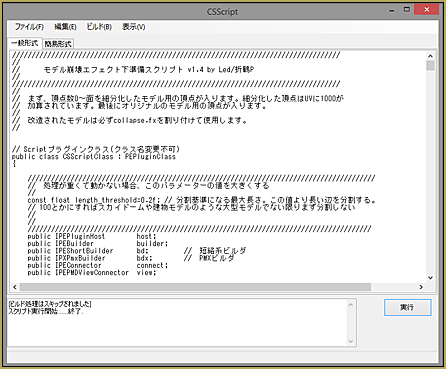Click the vertical scrollbar thumb in editor
Viewport: 446px width, 369px height.
coord(430,65)
